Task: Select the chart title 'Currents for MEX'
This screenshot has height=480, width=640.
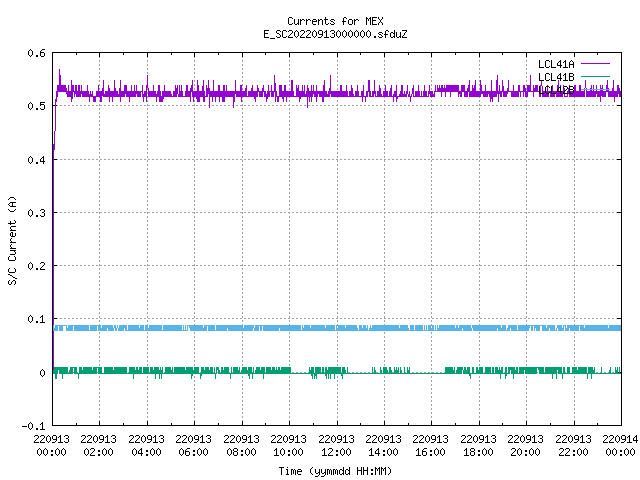Action: point(335,21)
